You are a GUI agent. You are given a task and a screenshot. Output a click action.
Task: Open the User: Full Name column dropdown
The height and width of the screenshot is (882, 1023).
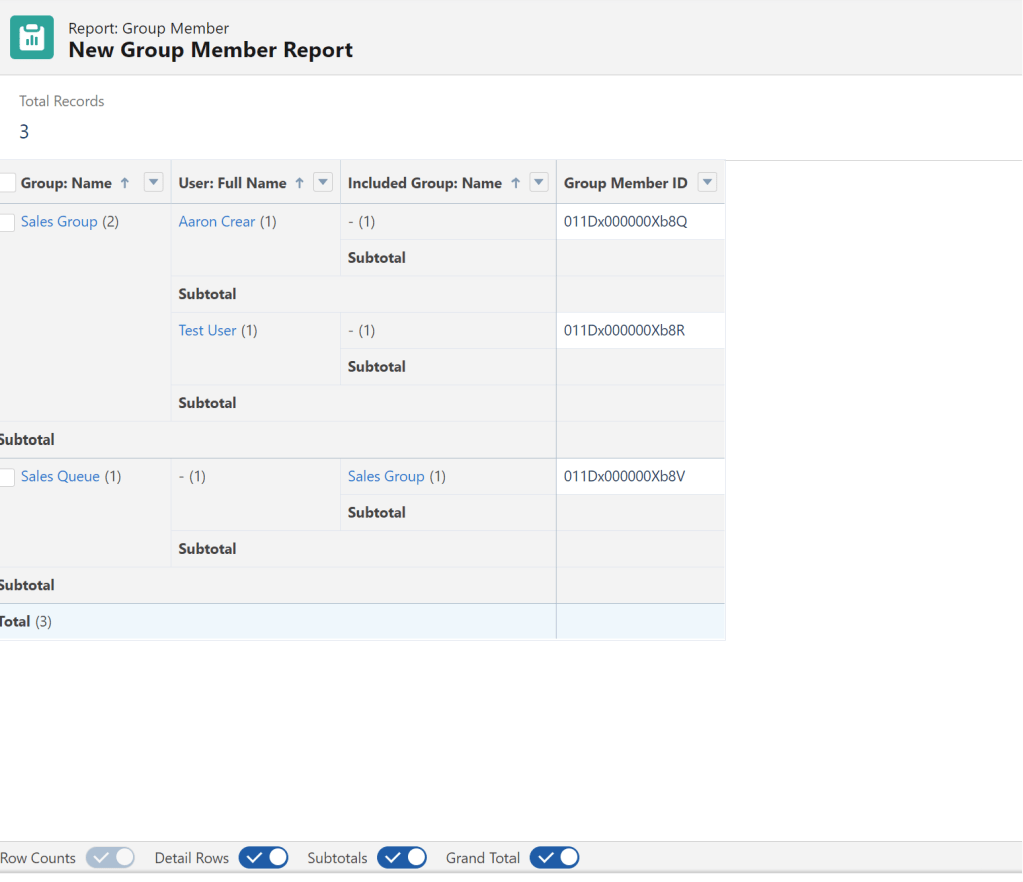[323, 182]
